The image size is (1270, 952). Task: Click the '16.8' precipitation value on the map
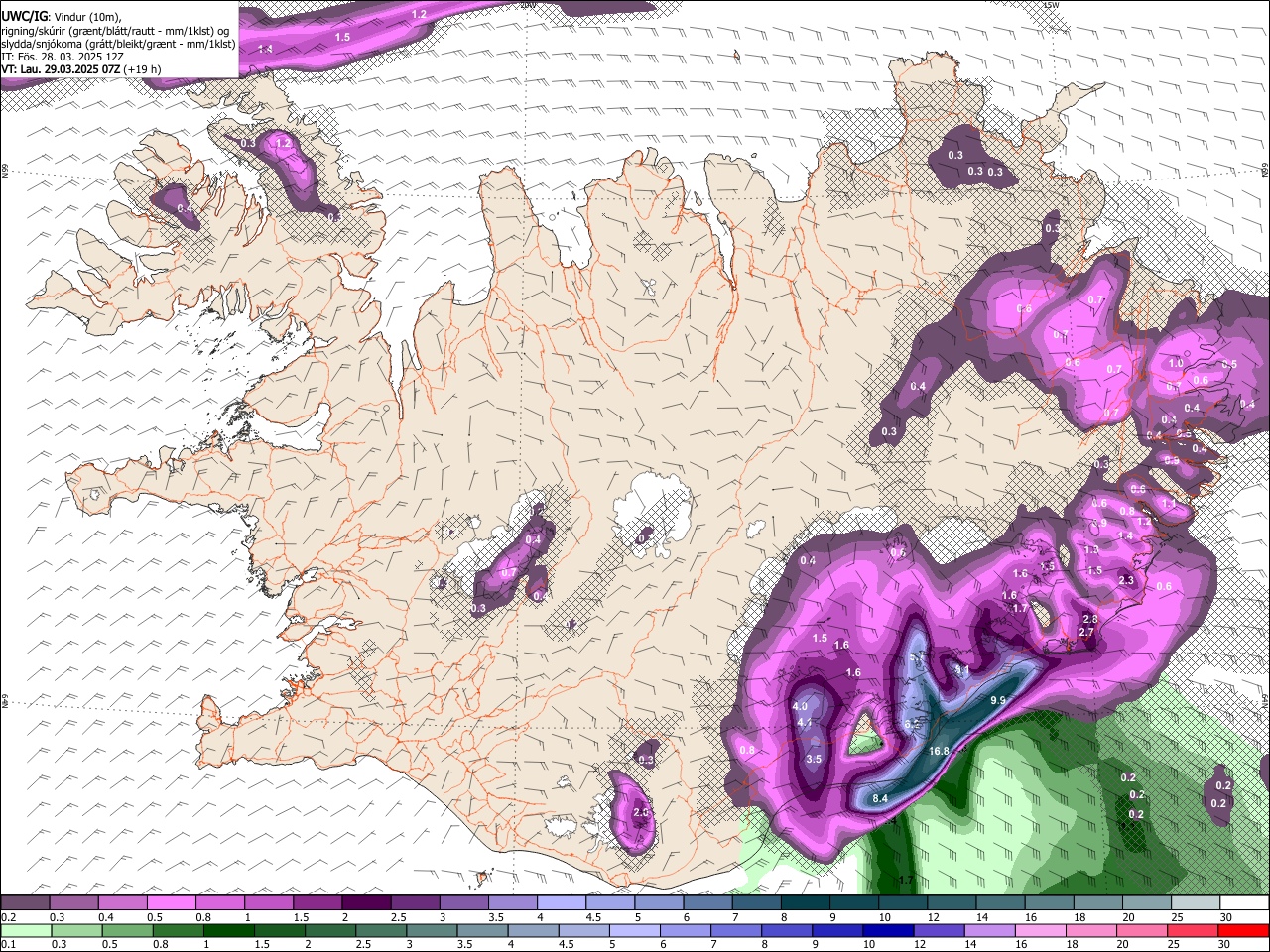[939, 751]
